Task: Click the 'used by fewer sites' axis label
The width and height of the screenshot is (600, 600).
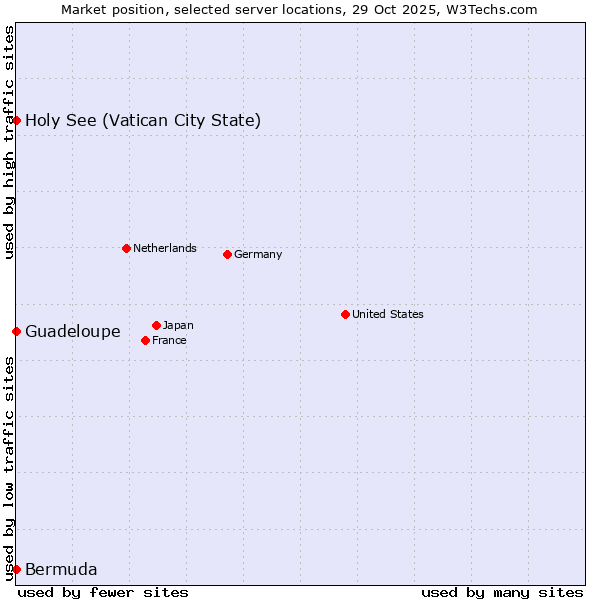Action: point(103,592)
